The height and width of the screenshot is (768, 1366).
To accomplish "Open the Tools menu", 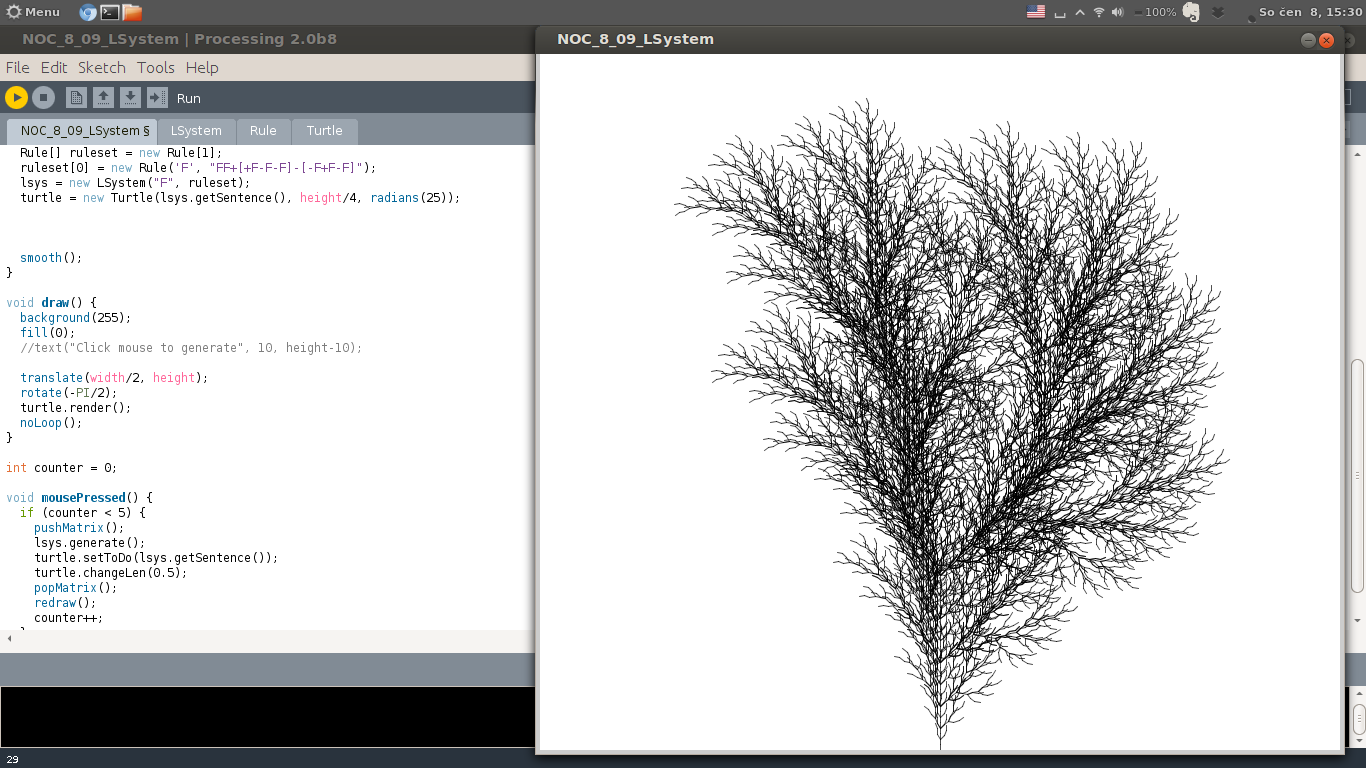I will click(x=156, y=68).
